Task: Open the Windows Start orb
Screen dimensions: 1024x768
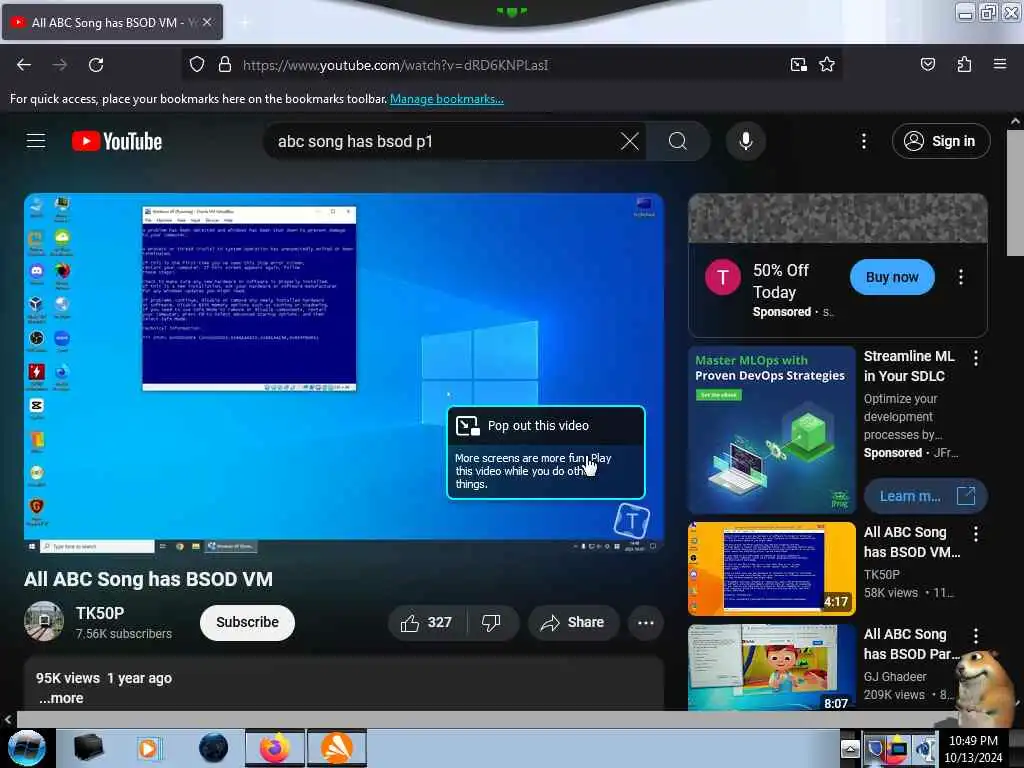Action: pyautogui.click(x=27, y=748)
